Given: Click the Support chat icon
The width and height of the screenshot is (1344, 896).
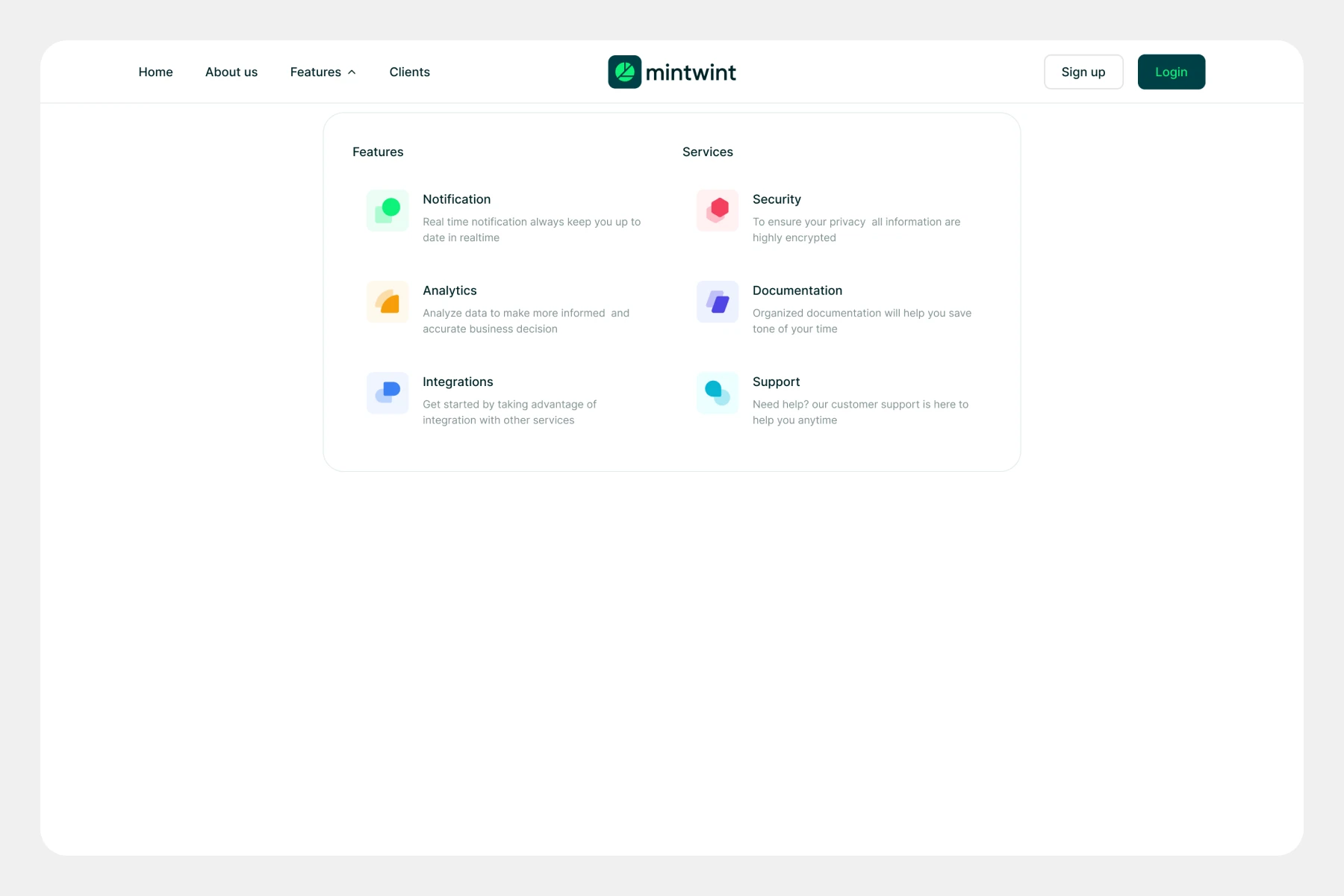Looking at the screenshot, I should (717, 393).
